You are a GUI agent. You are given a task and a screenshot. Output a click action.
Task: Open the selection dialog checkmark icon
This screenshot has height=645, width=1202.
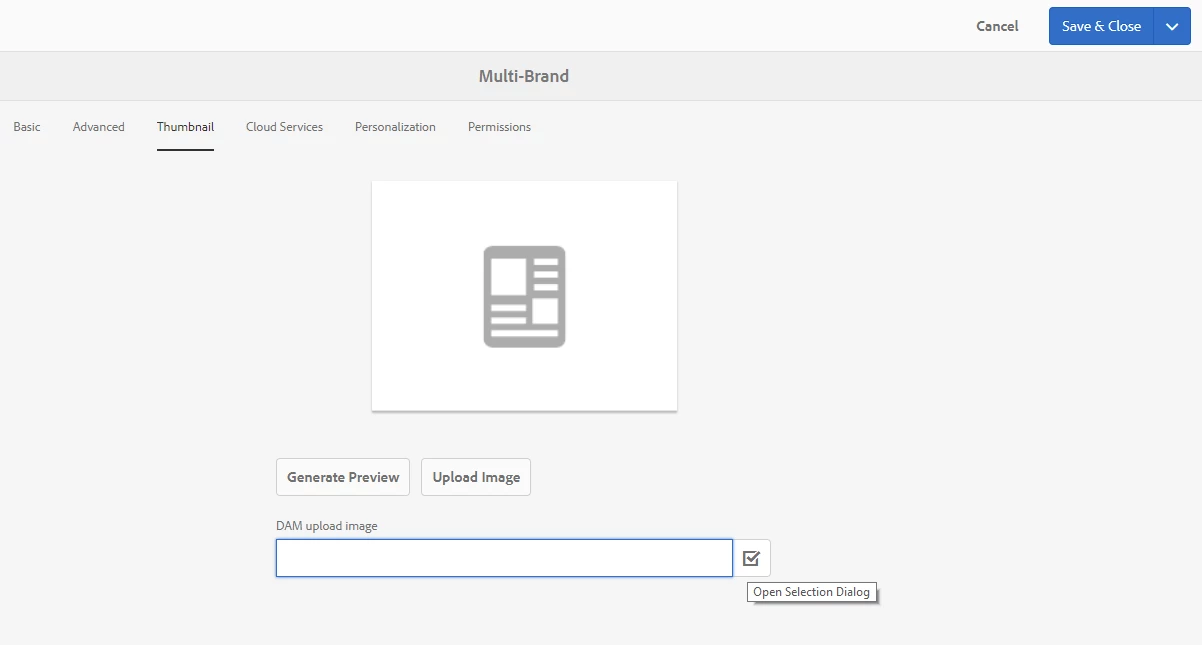coord(752,558)
